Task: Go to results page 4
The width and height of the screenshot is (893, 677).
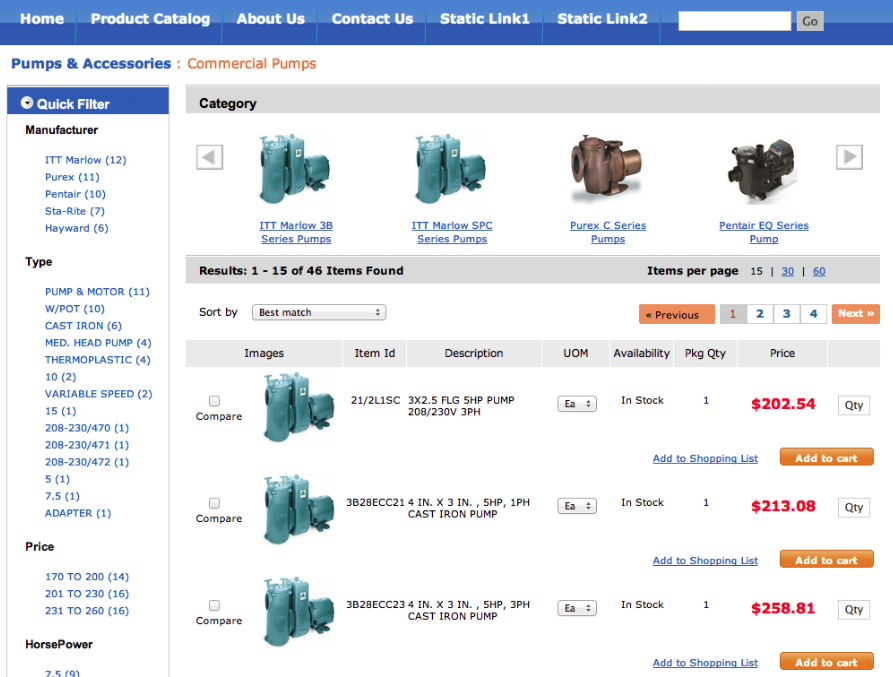Action: [x=813, y=314]
